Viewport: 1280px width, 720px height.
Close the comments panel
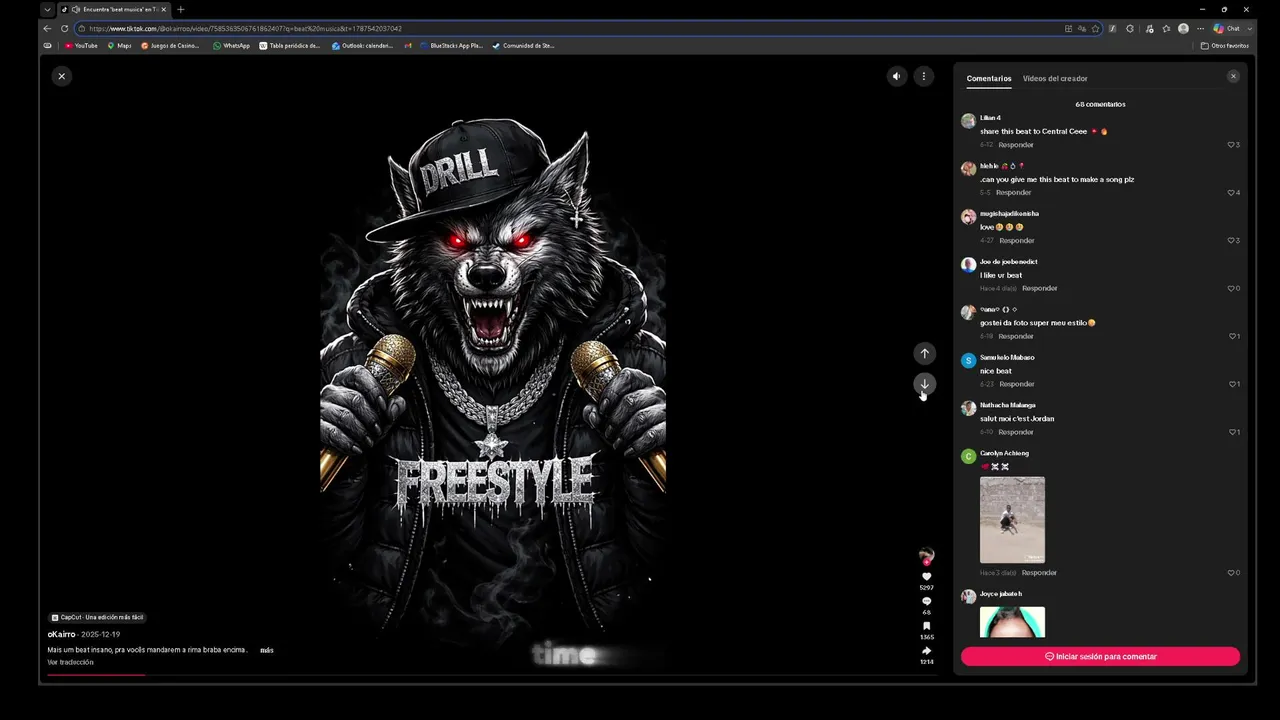coord(1233,76)
